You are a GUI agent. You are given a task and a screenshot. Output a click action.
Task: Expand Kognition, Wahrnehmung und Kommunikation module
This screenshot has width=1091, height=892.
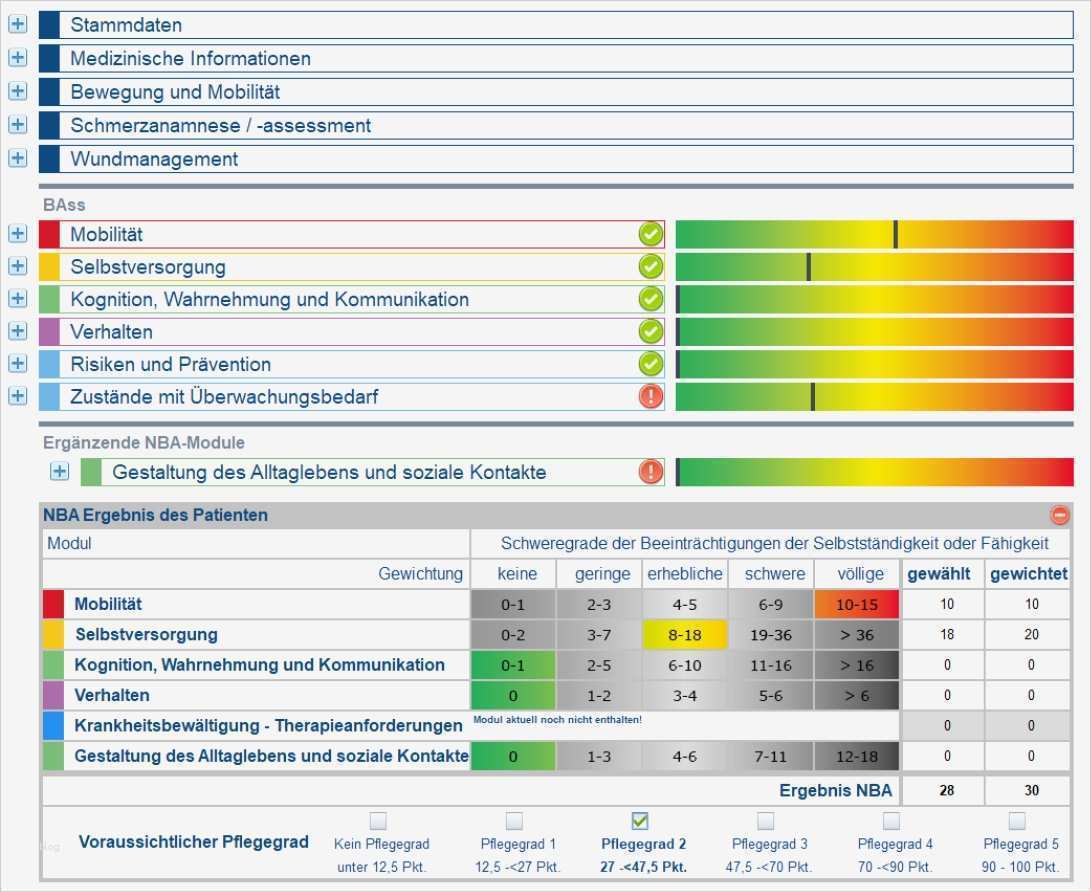(x=17, y=299)
